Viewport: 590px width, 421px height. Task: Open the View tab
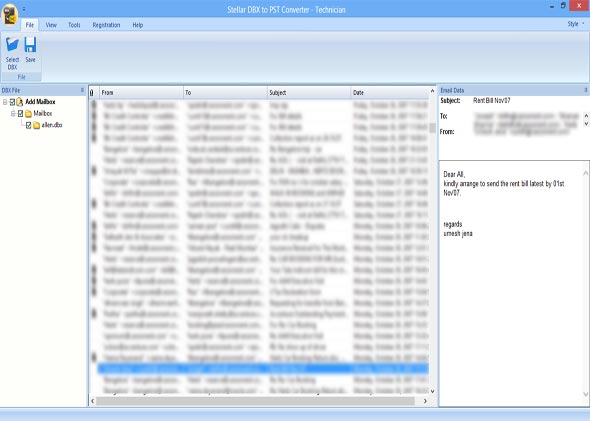point(51,25)
